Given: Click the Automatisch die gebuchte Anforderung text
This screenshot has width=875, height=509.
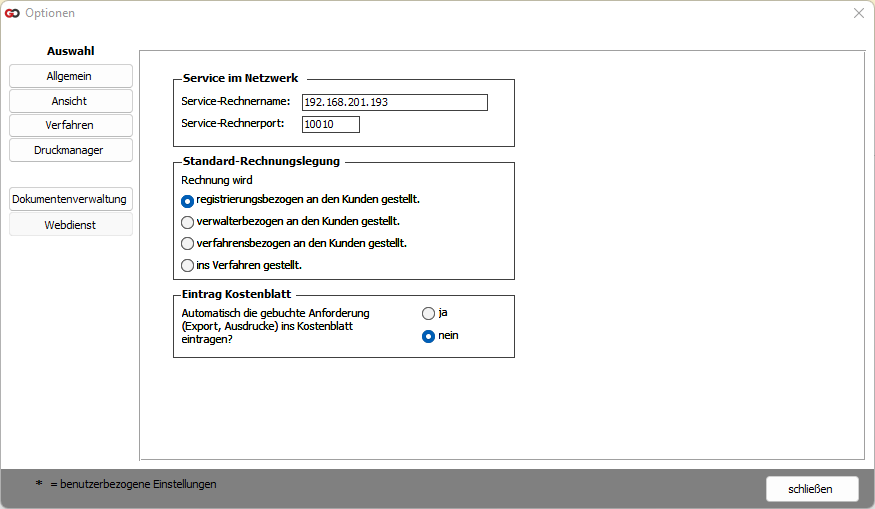Looking at the screenshot, I should (x=275, y=326).
